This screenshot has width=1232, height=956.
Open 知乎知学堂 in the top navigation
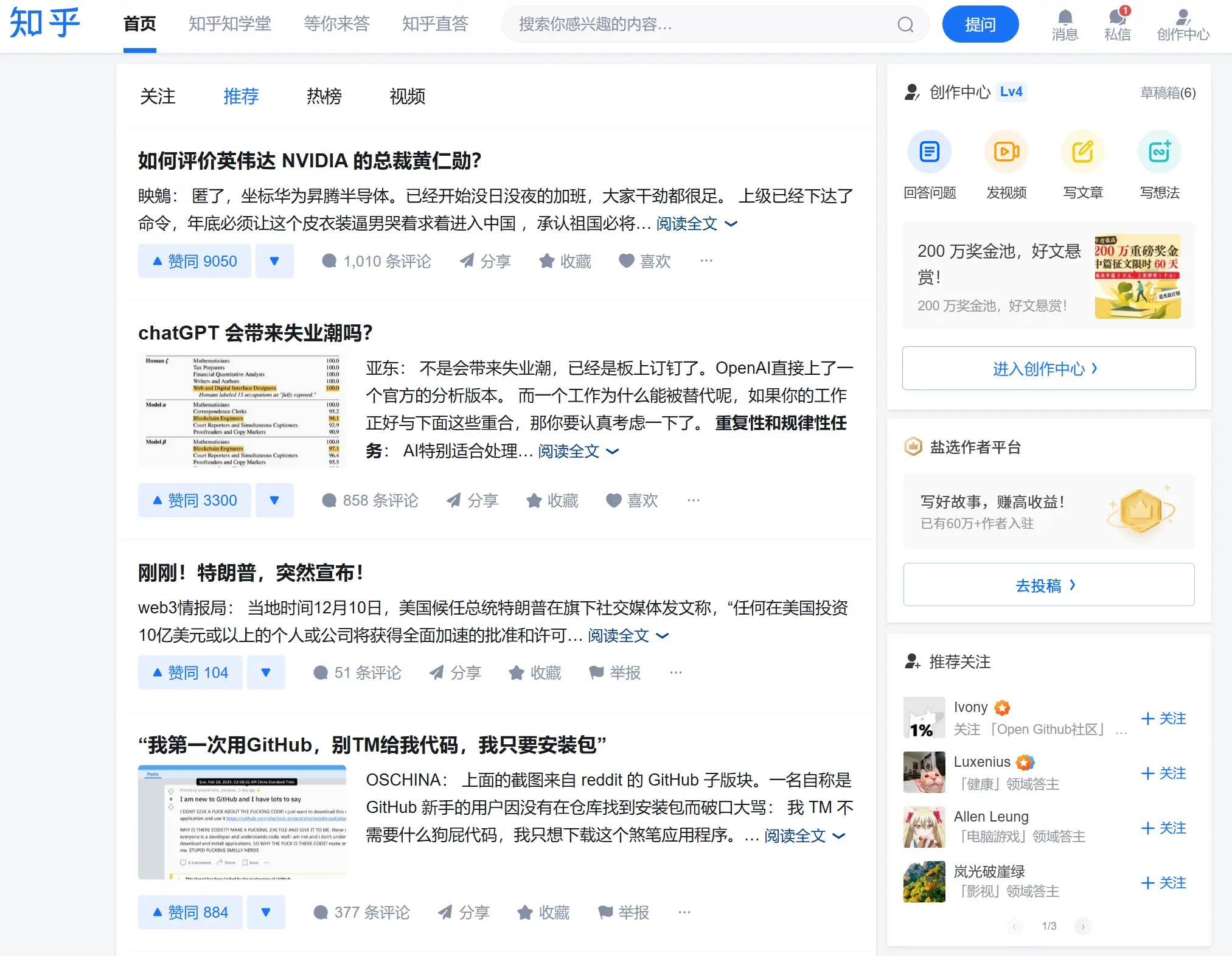tap(230, 24)
